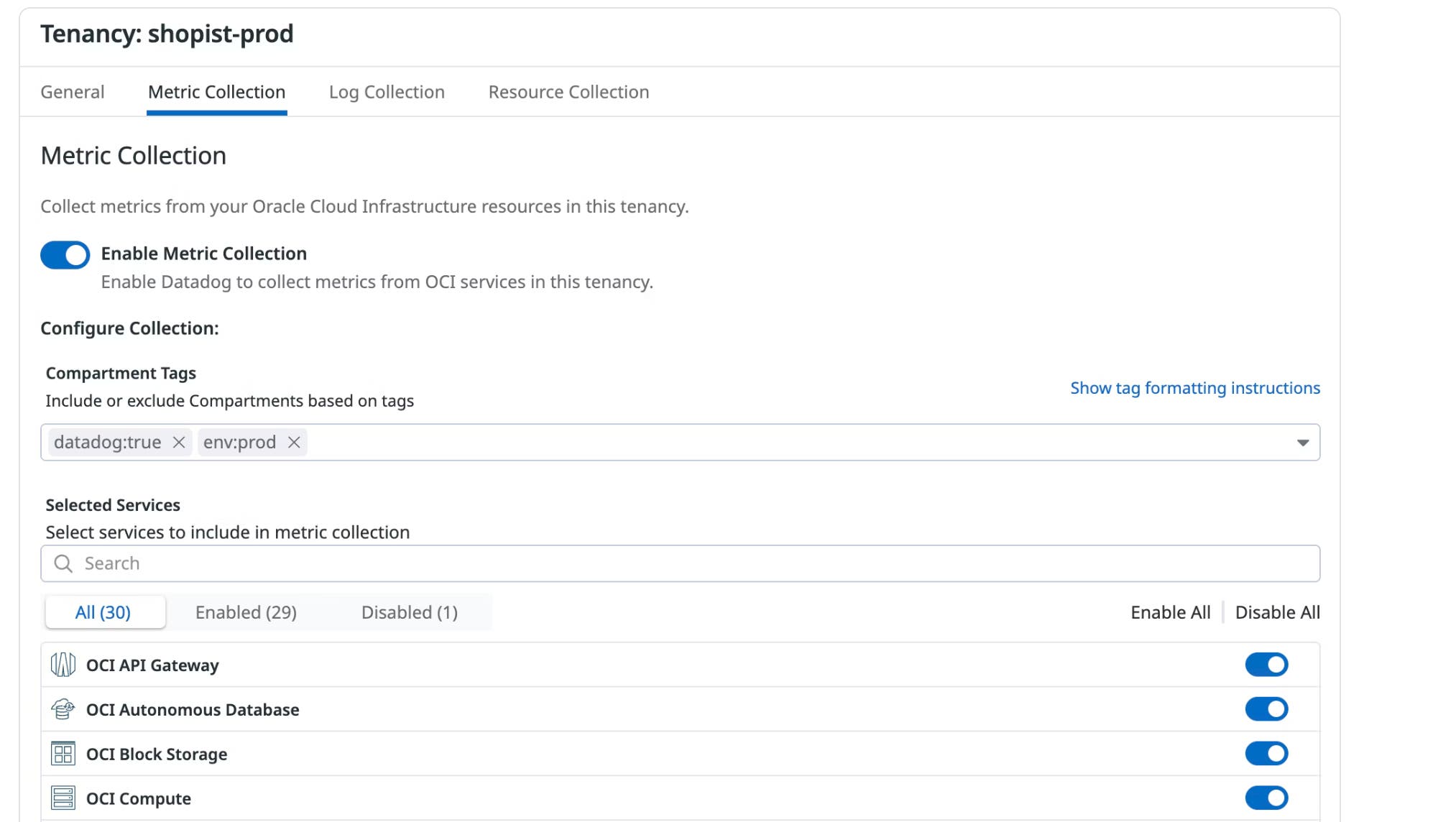Disable Metric Collection for this tenancy
Viewport: 1456px width, 822px height.
[x=65, y=255]
